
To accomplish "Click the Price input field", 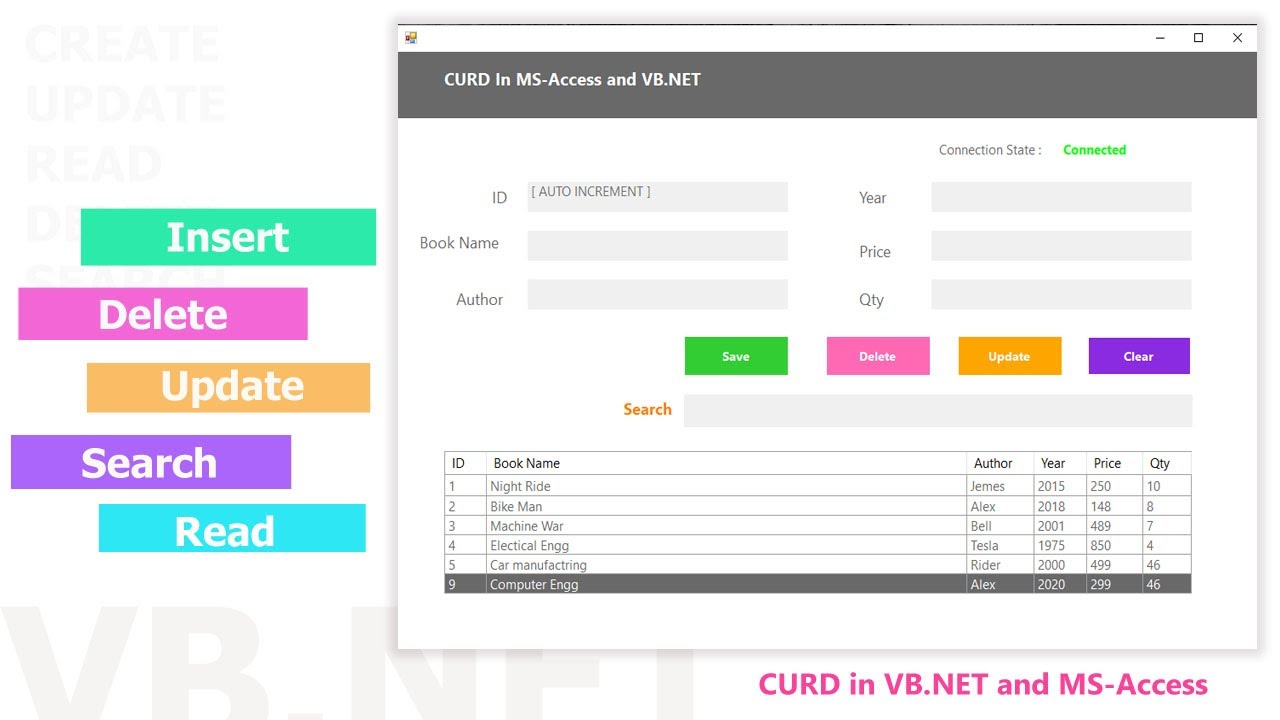I will 1062,246.
